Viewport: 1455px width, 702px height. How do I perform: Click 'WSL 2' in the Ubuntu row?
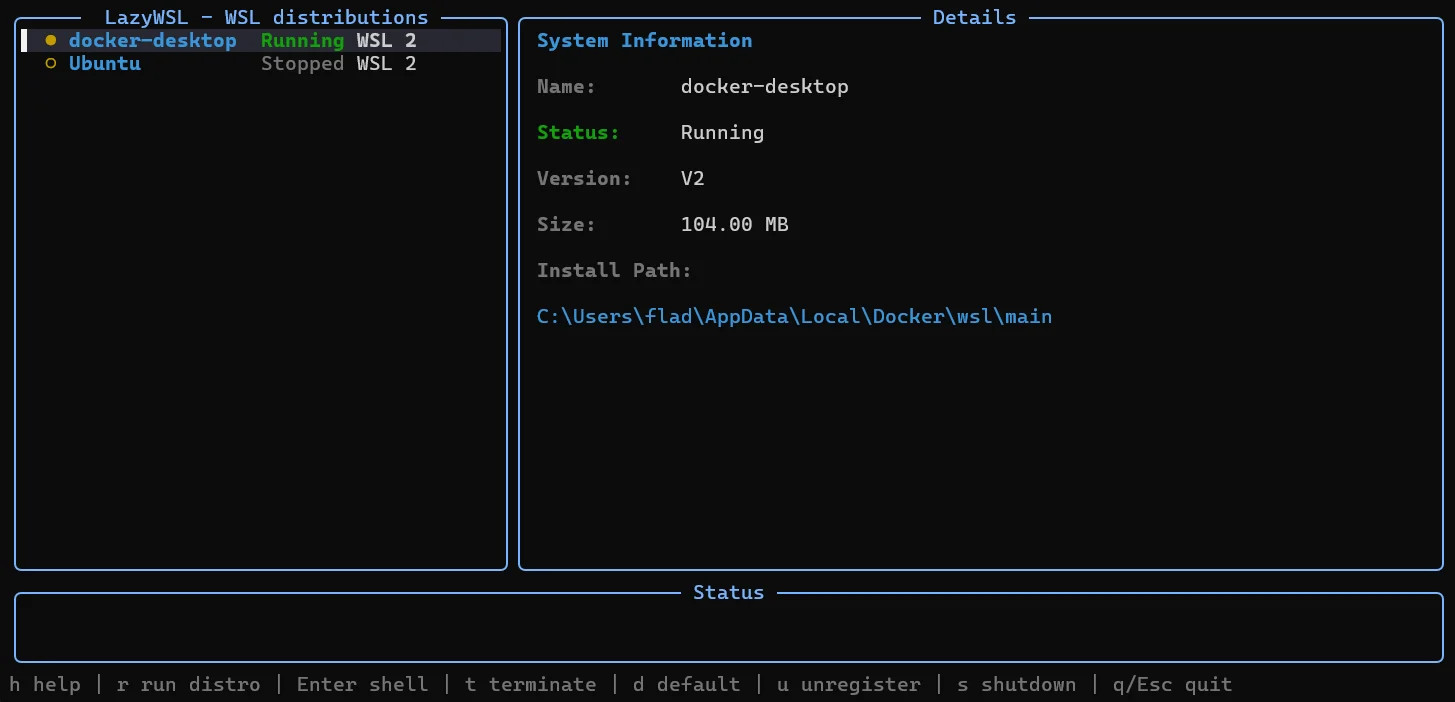(x=387, y=64)
